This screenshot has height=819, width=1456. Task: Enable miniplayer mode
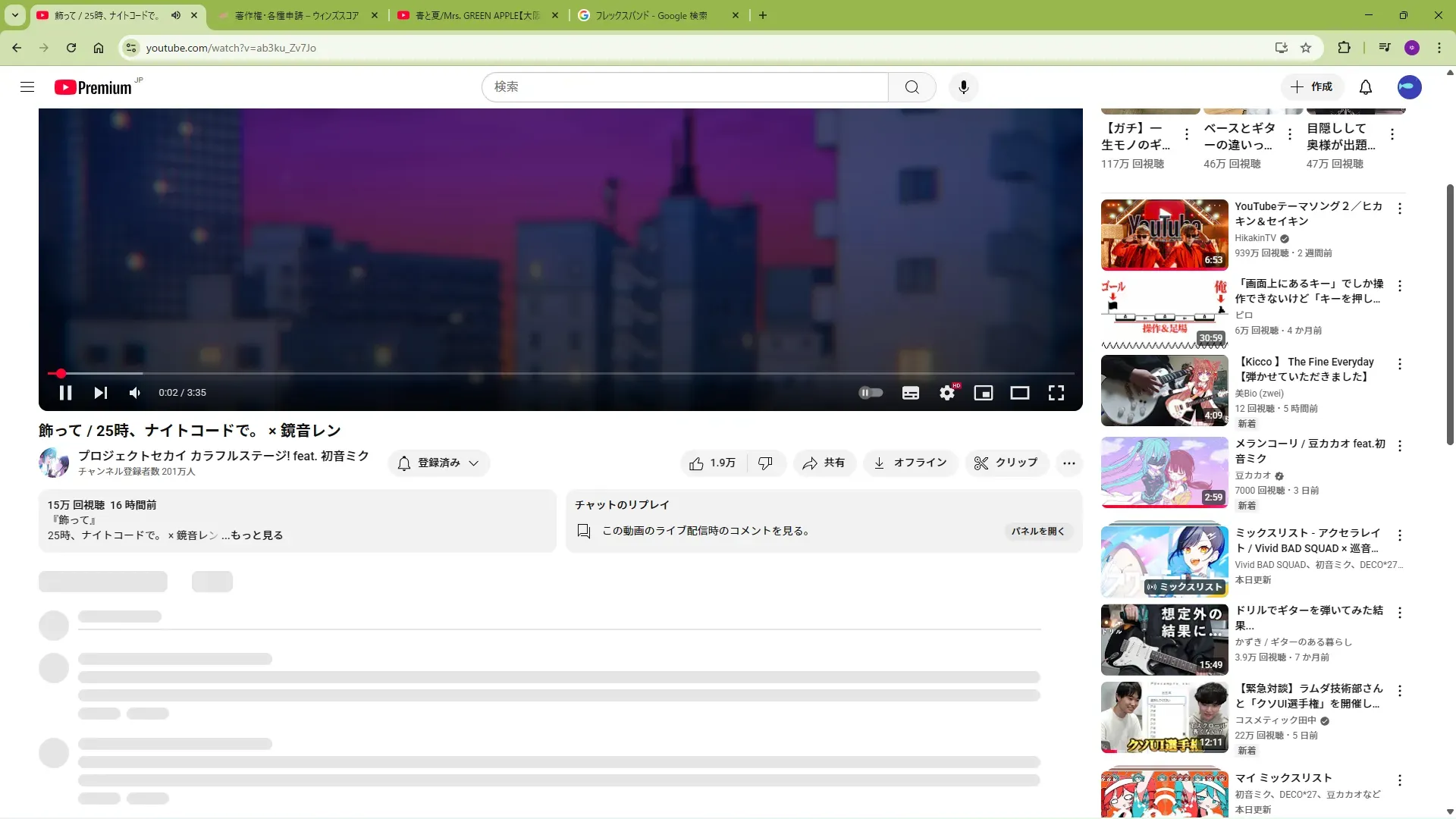984,393
